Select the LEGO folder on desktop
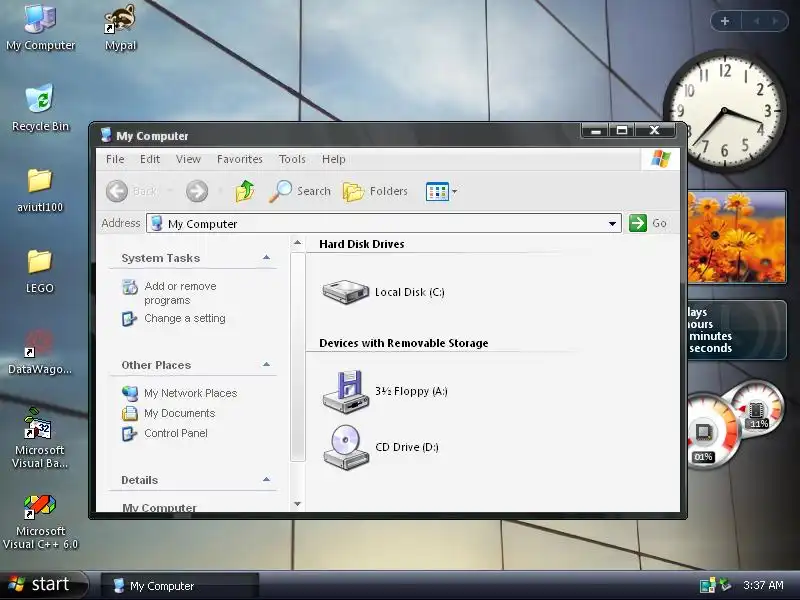The height and width of the screenshot is (600, 800). (x=40, y=271)
